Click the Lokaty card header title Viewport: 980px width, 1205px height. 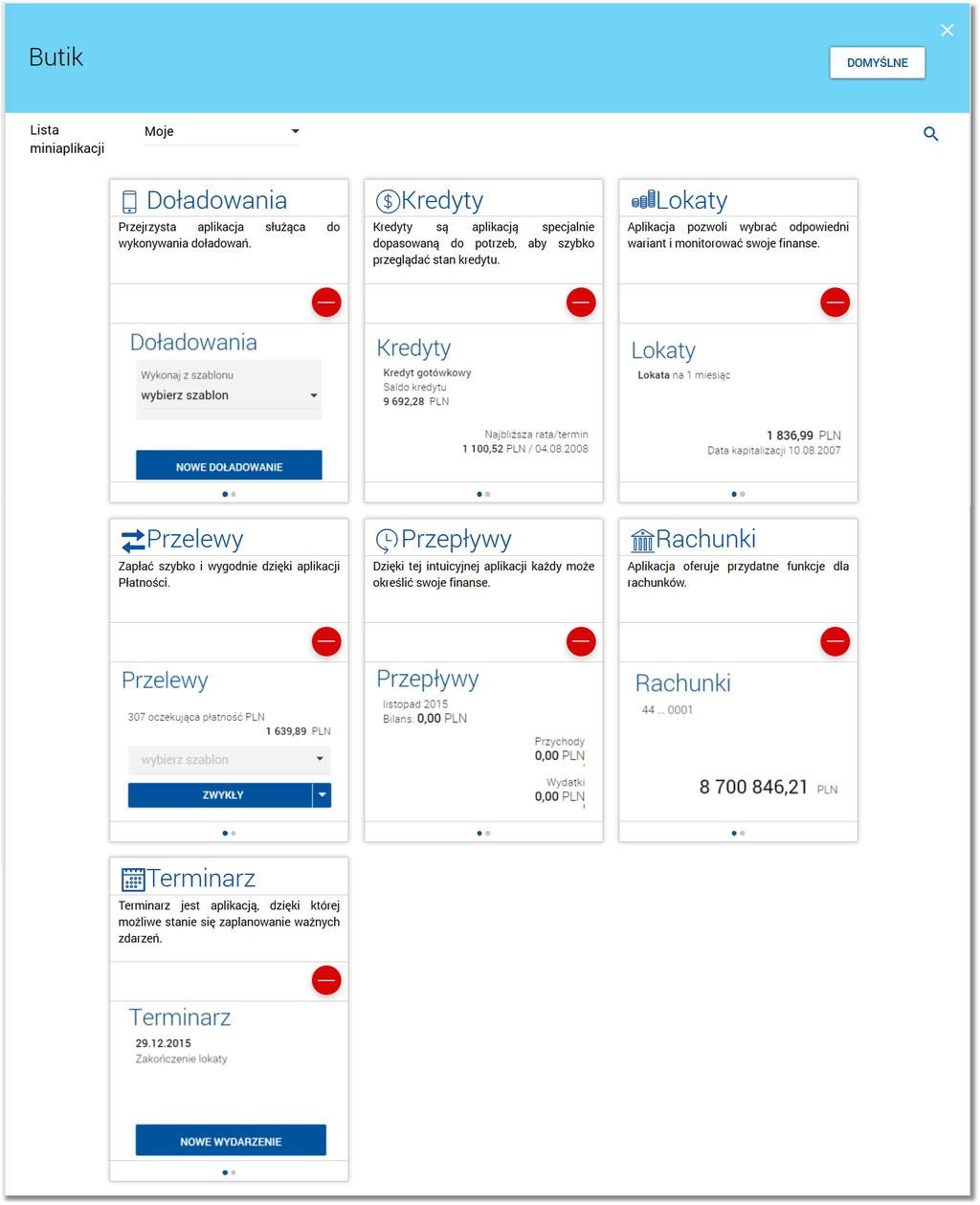click(692, 201)
